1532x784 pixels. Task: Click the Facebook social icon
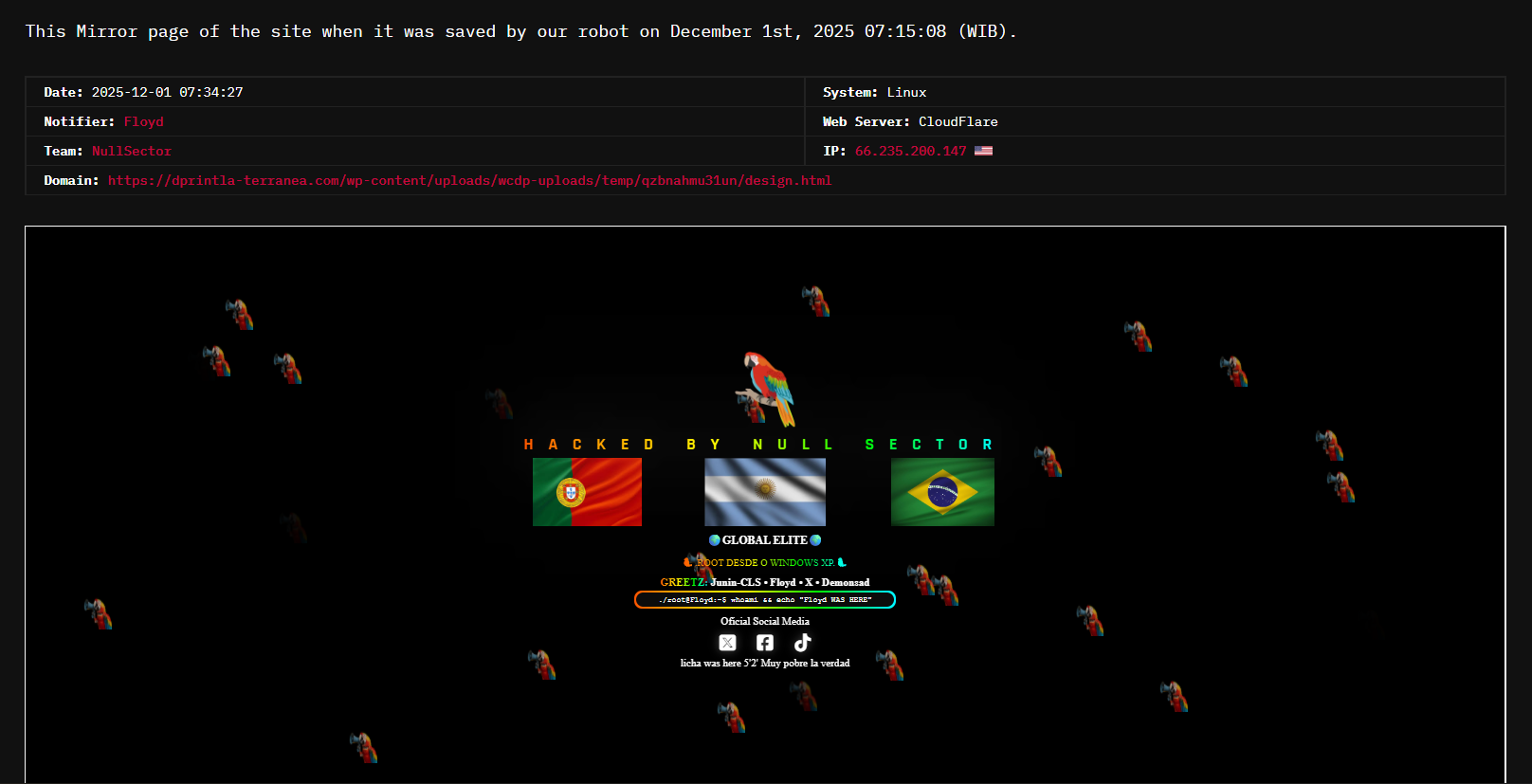pos(765,643)
